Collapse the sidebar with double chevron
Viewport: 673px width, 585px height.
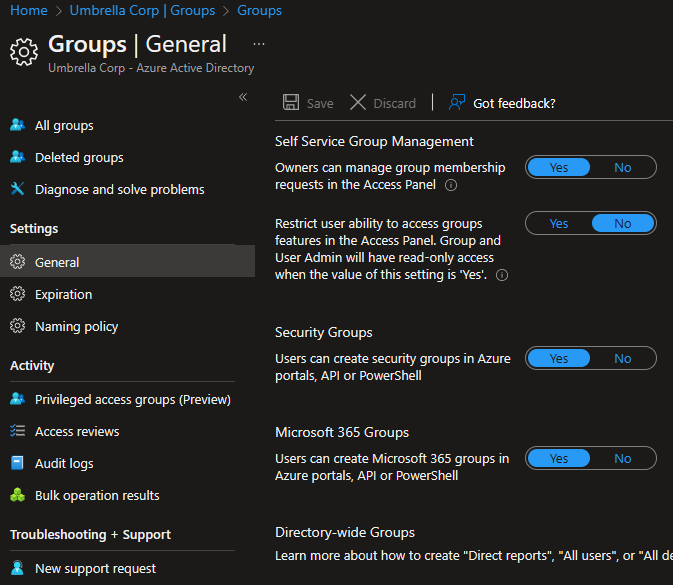tap(243, 97)
